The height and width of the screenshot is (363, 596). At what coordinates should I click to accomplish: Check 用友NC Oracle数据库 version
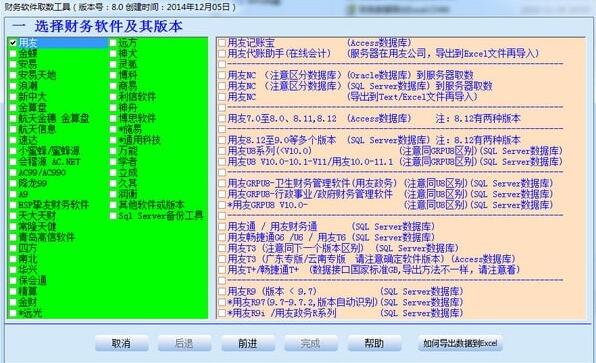(x=222, y=75)
